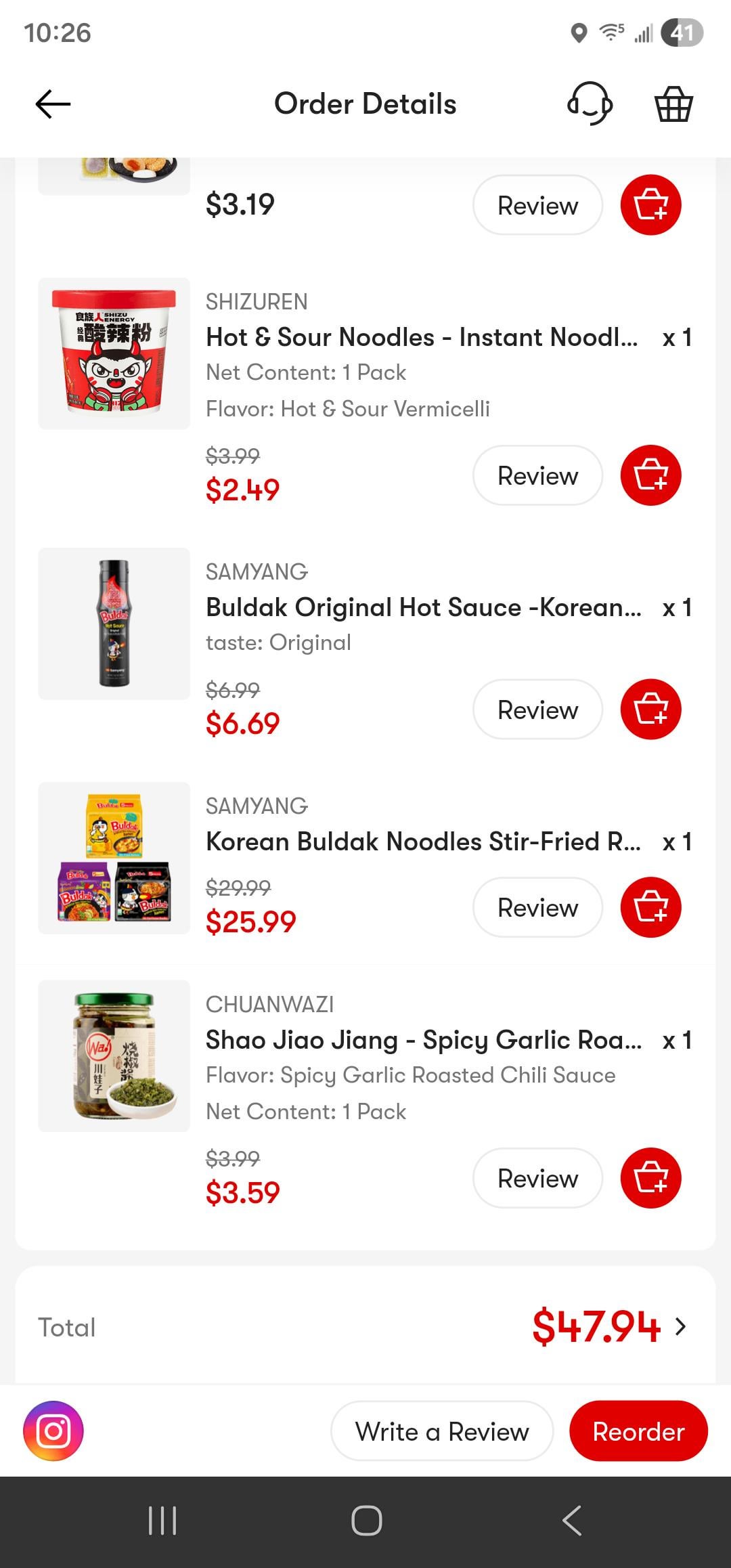This screenshot has height=1568, width=731.
Task: Open the Korean Buldak Noodles product title
Action: (422, 842)
